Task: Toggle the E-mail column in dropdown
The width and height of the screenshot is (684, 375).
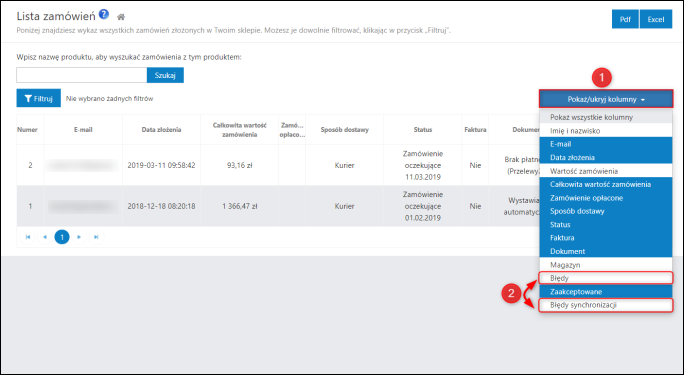Action: click(606, 144)
